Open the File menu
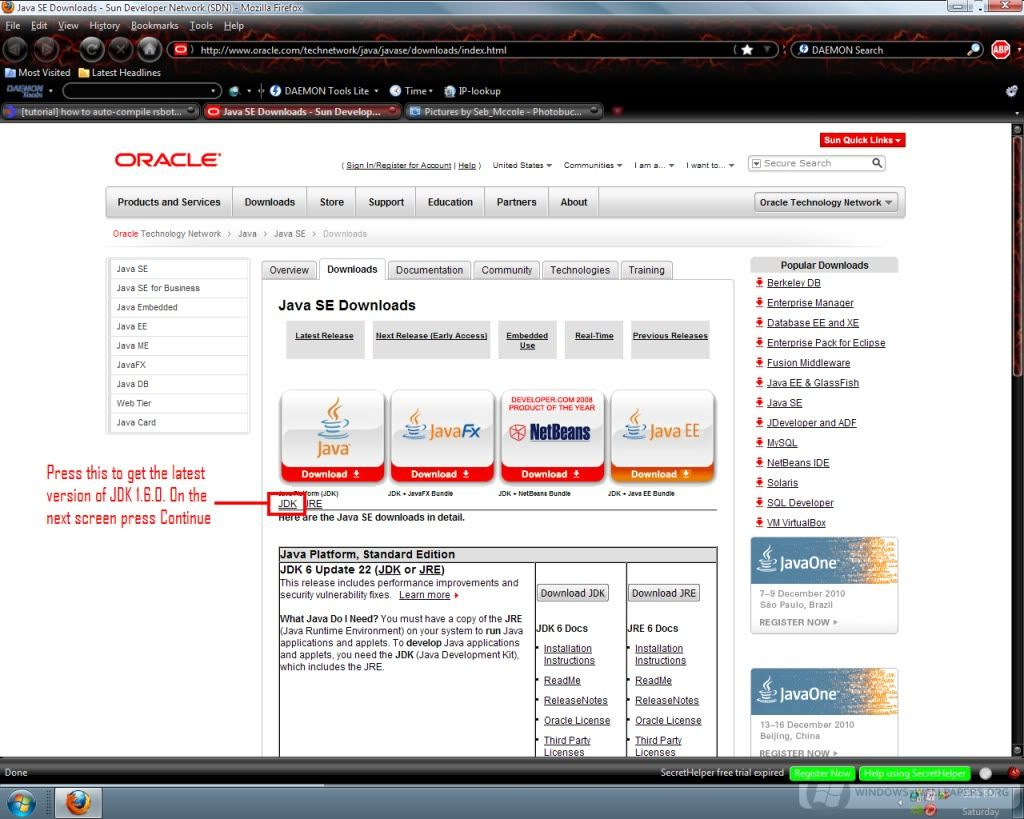The height and width of the screenshot is (819, 1024). point(12,25)
